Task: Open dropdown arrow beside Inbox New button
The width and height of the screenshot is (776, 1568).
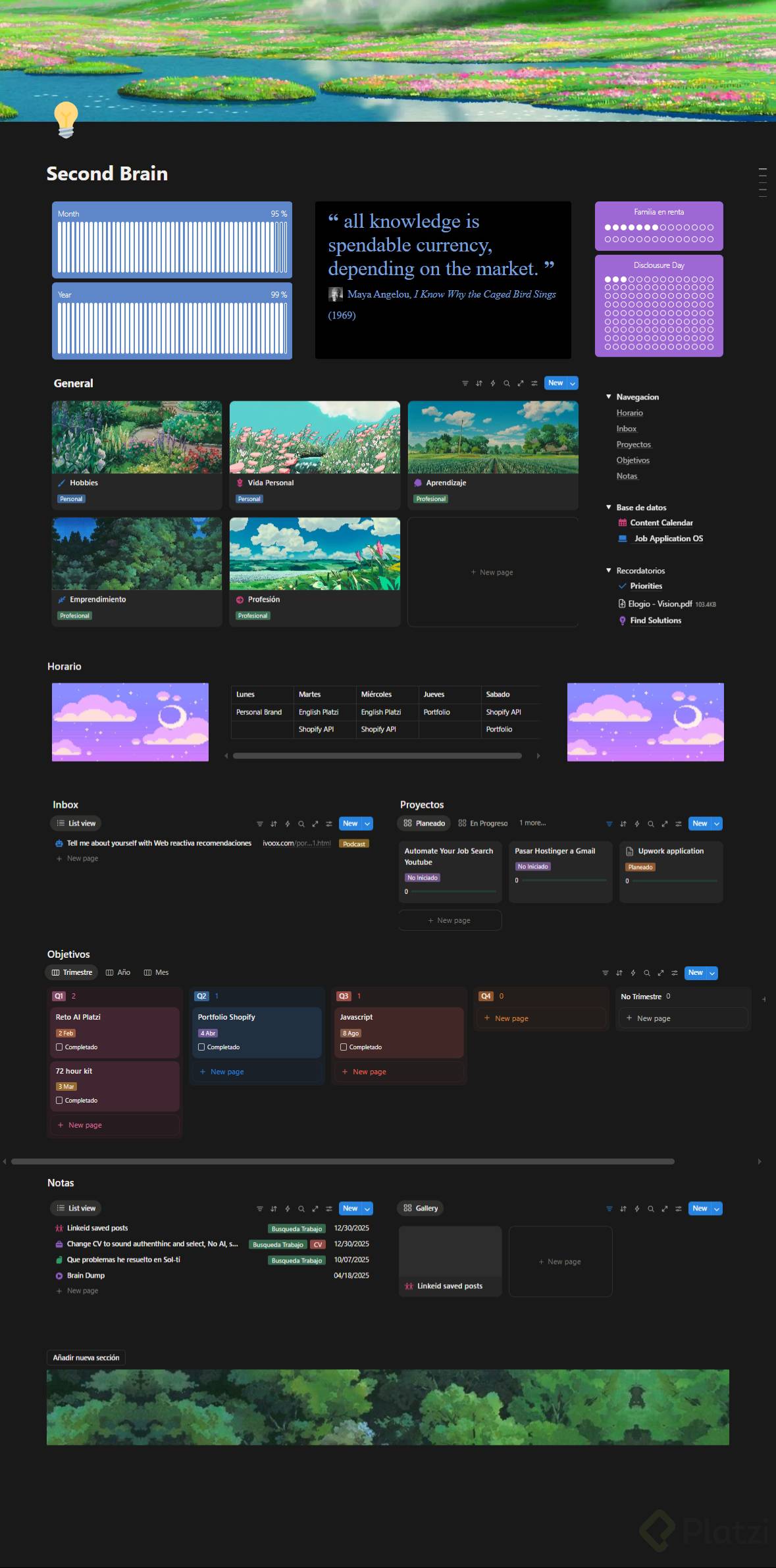Action: point(367,823)
